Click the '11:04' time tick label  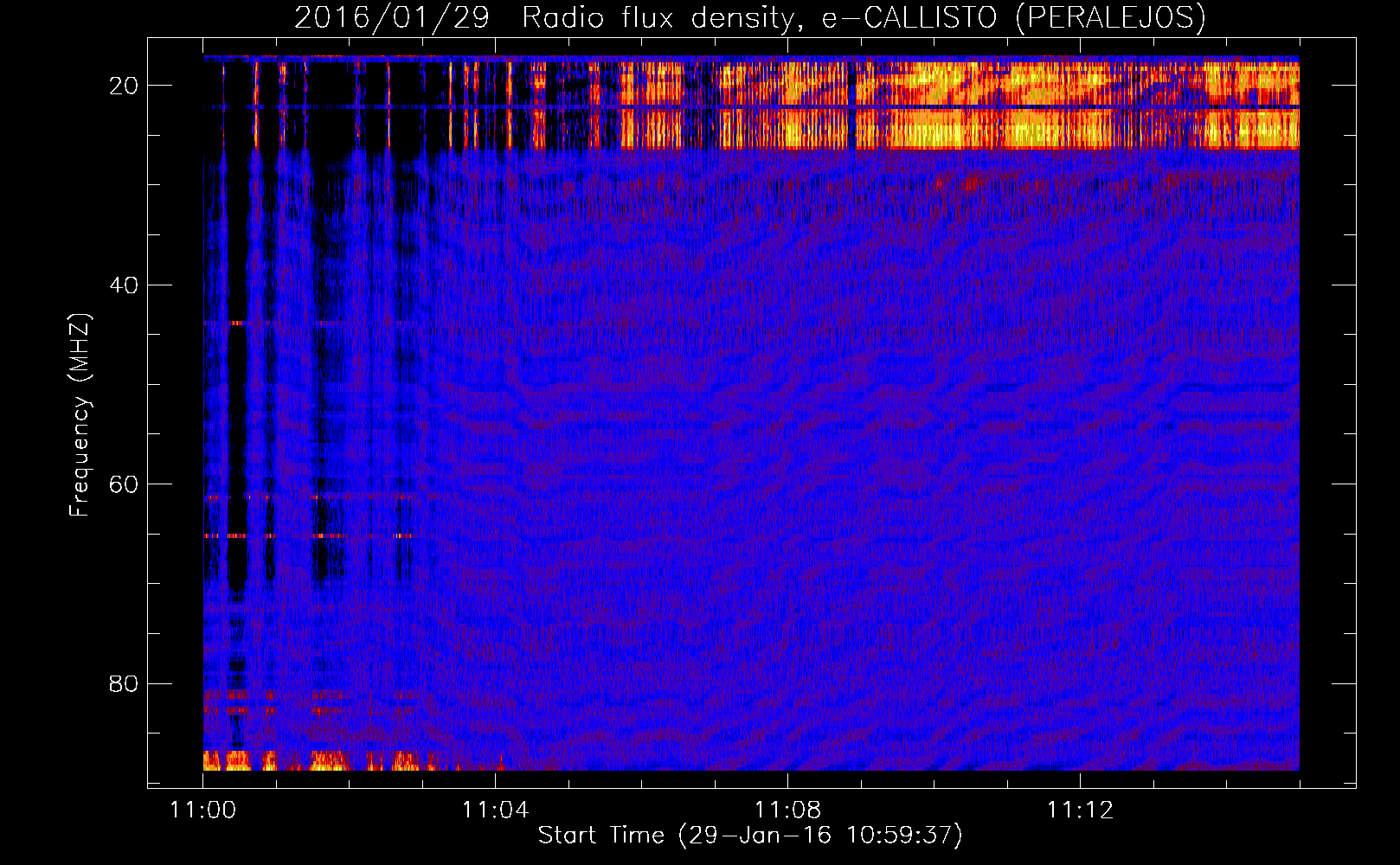[x=495, y=811]
